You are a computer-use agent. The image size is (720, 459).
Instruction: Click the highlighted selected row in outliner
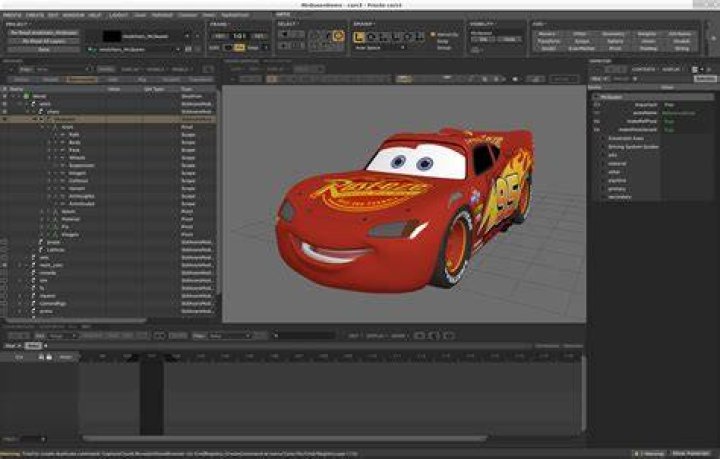108,119
